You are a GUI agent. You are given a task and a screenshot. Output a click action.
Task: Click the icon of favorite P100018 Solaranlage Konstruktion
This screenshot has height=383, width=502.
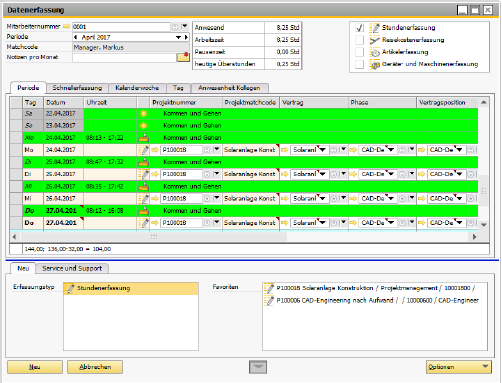pyautogui.click(x=269, y=288)
